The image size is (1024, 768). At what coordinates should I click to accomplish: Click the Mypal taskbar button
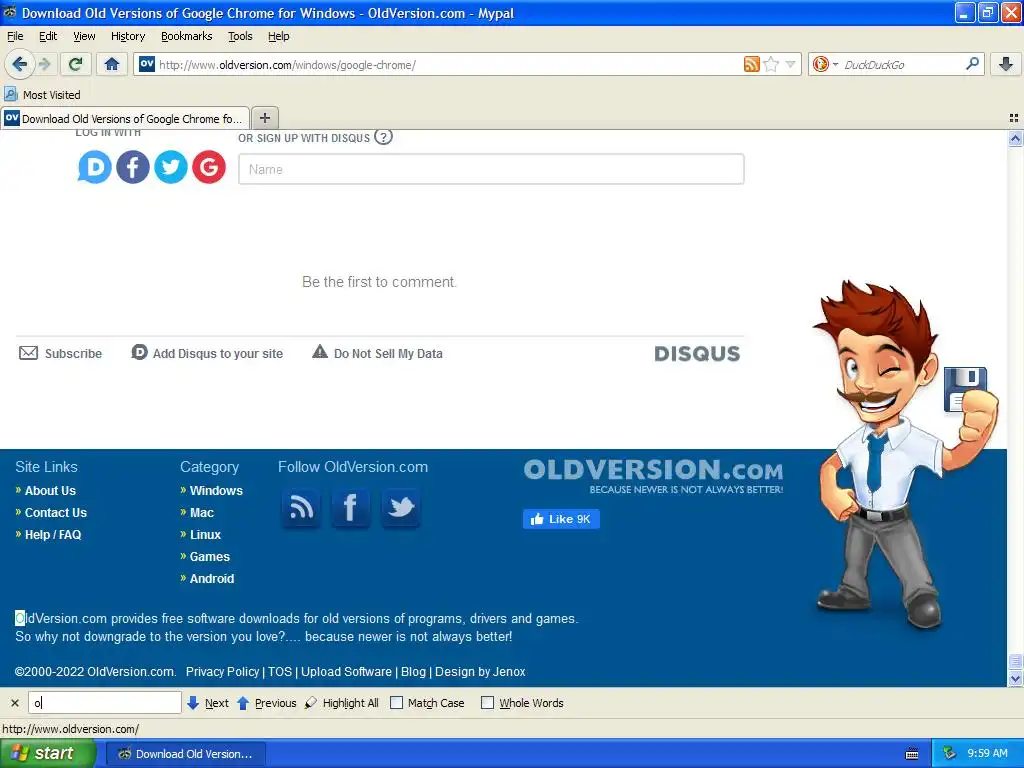pyautogui.click(x=185, y=754)
